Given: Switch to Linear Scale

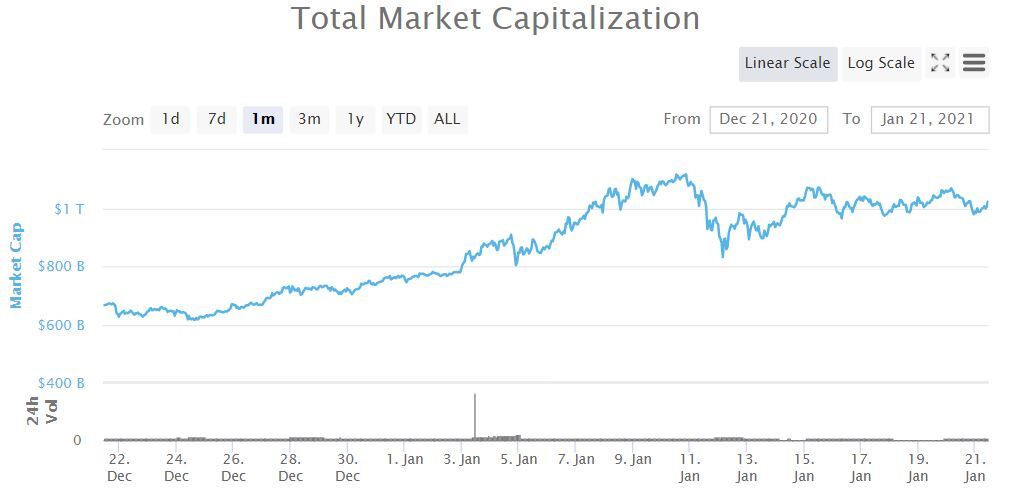Looking at the screenshot, I should 788,63.
